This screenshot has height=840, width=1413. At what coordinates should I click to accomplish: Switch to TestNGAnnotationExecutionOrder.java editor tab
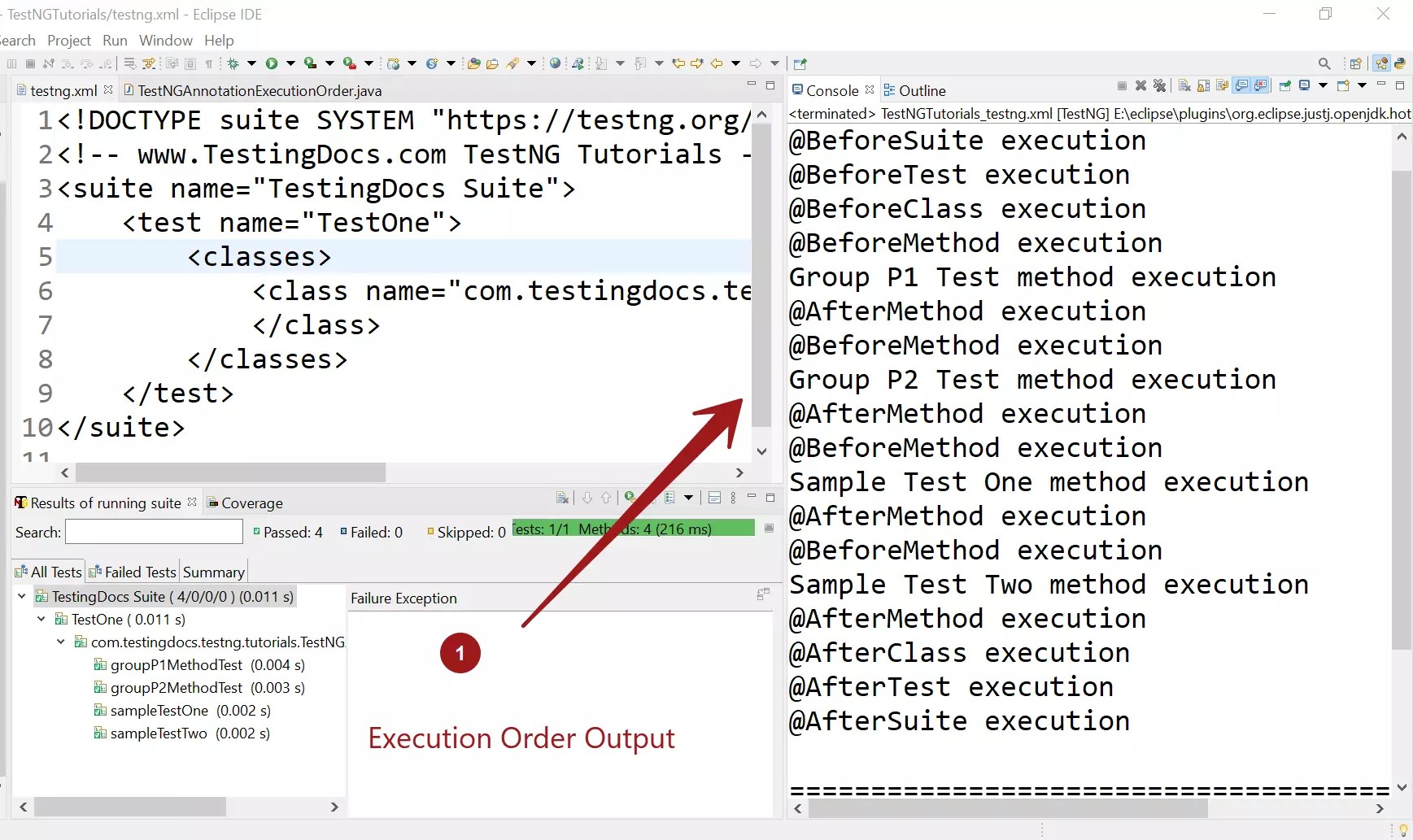pyautogui.click(x=251, y=90)
